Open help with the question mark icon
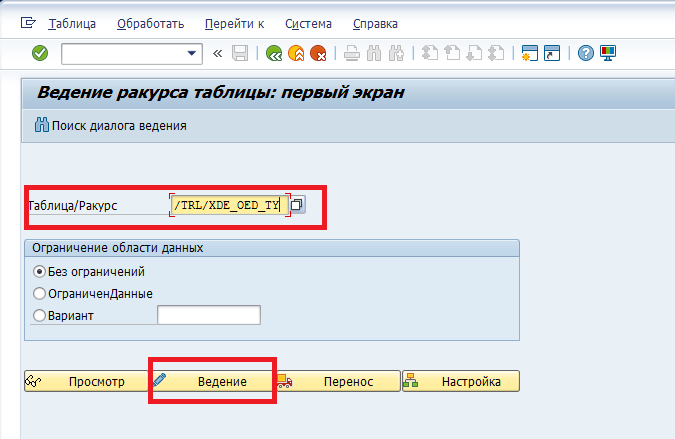Image resolution: width=675 pixels, height=439 pixels. pyautogui.click(x=586, y=53)
